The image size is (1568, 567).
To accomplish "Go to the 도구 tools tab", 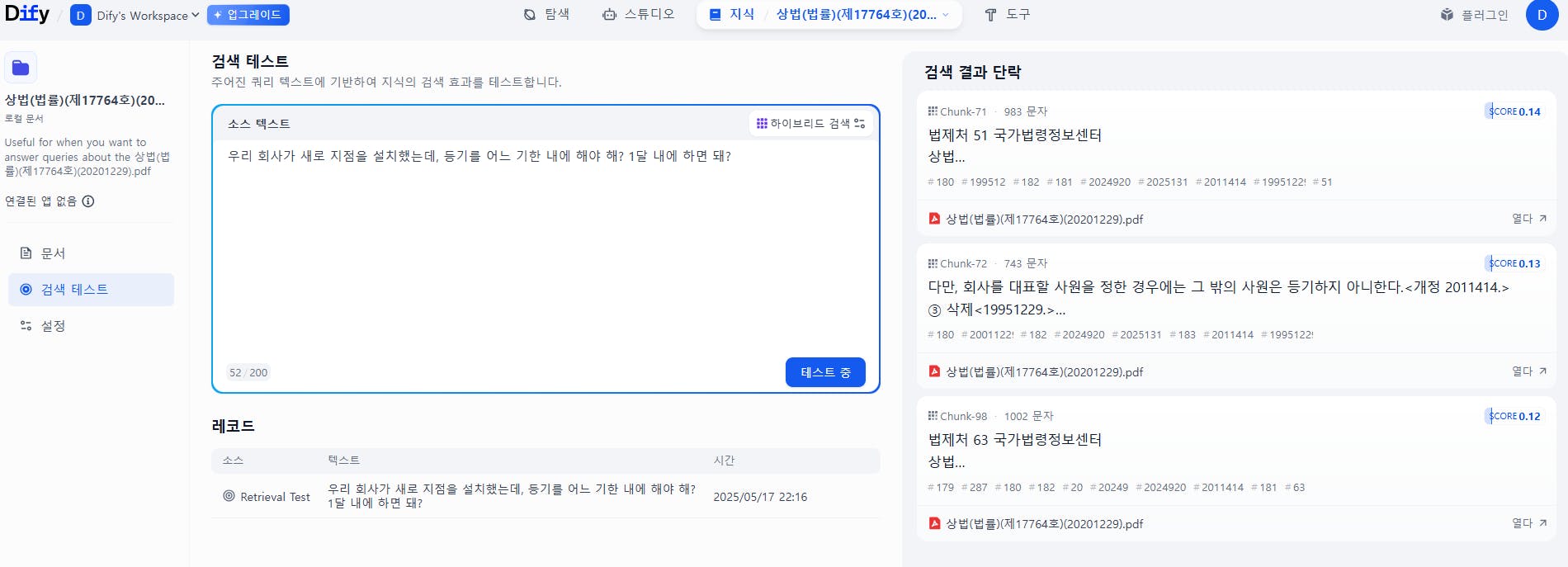I will coord(1008,15).
